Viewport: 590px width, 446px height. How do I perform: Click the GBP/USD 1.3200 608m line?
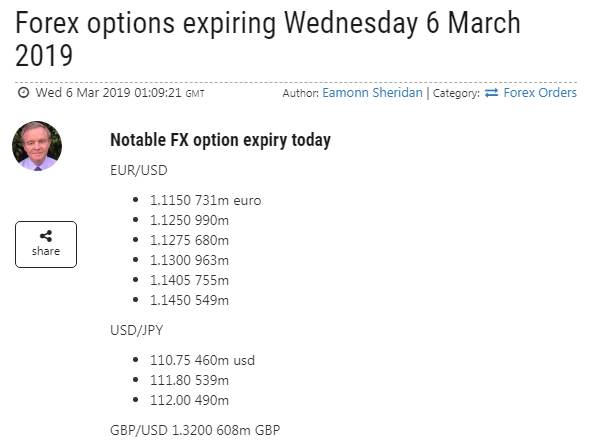(x=195, y=430)
